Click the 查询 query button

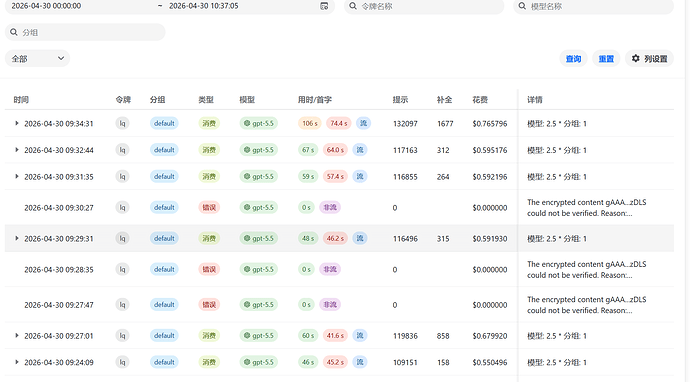pyautogui.click(x=573, y=59)
